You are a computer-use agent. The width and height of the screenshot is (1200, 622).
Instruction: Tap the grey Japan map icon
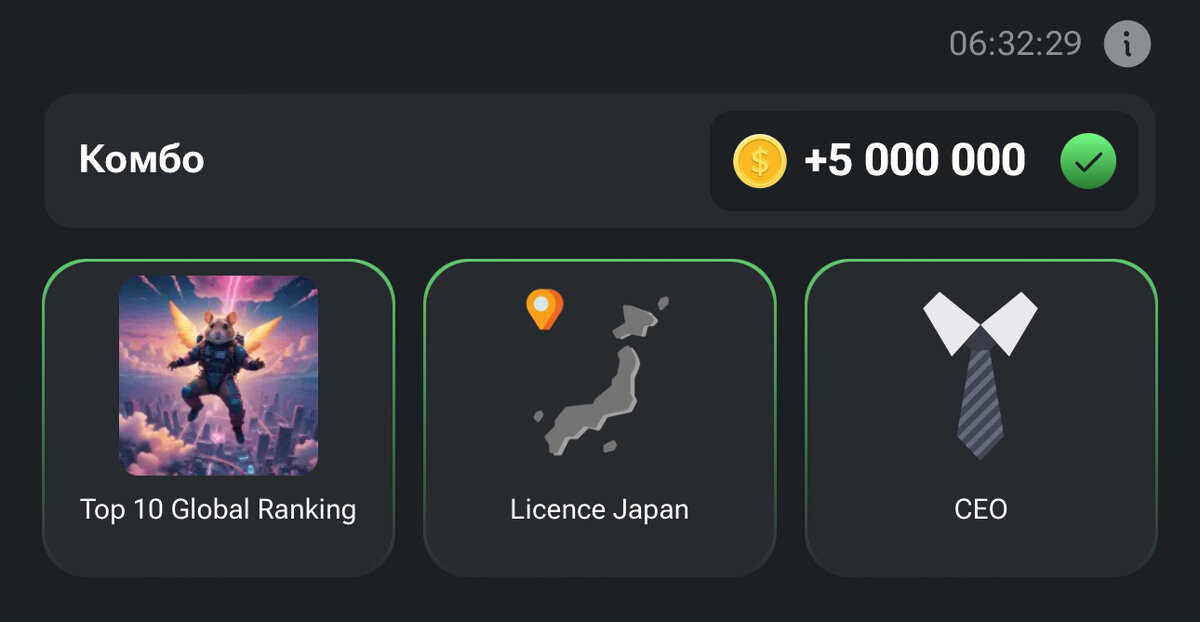click(600, 377)
